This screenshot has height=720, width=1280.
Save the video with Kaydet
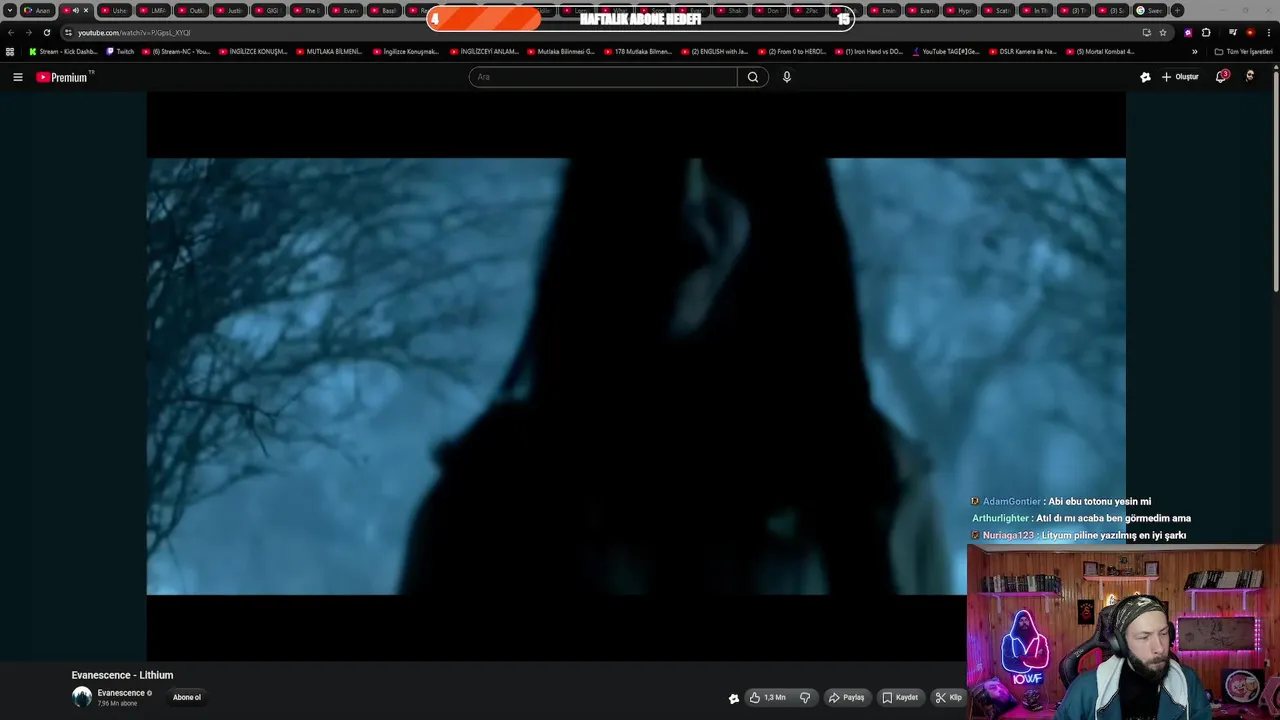coord(900,697)
